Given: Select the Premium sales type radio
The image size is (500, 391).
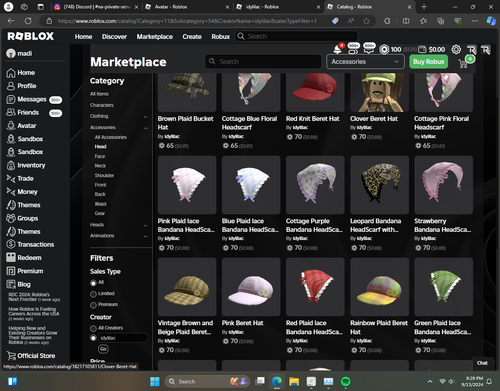Looking at the screenshot, I should pos(93,305).
